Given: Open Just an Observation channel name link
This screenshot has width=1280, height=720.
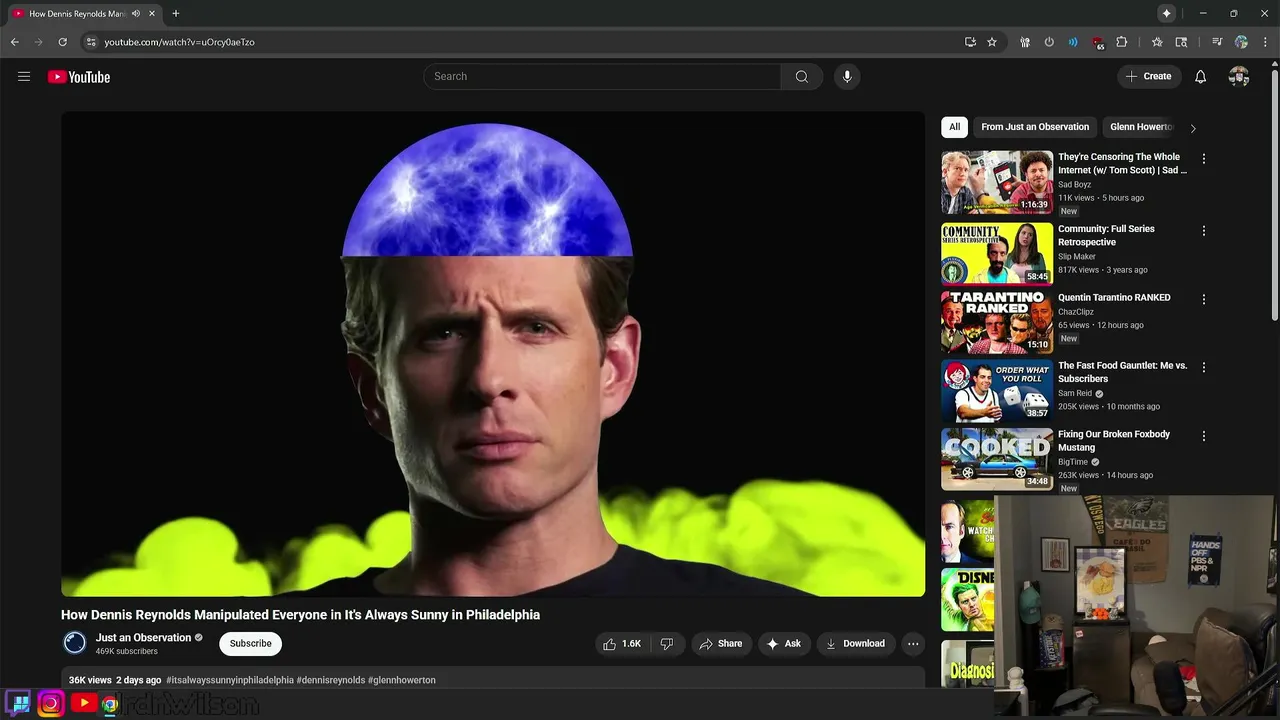Looking at the screenshot, I should pyautogui.click(x=143, y=638).
